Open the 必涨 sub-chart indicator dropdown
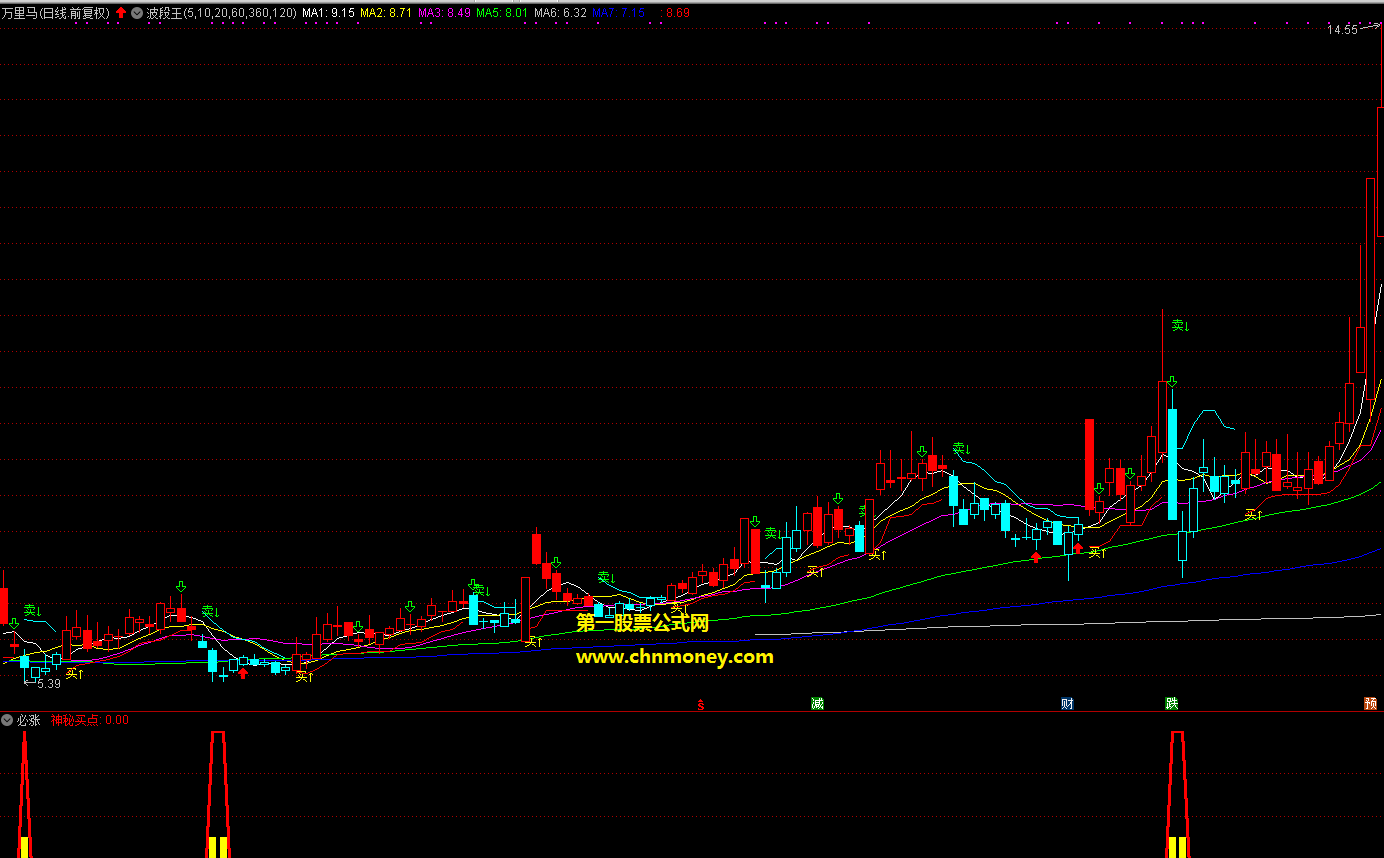 (x=7, y=720)
